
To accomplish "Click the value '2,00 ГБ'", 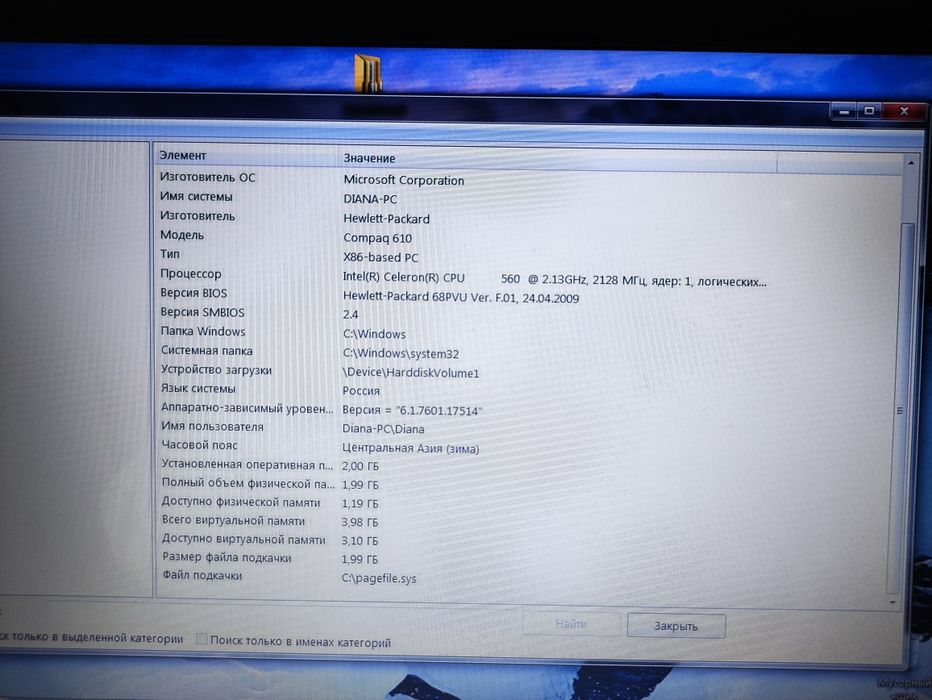I will pyautogui.click(x=360, y=466).
